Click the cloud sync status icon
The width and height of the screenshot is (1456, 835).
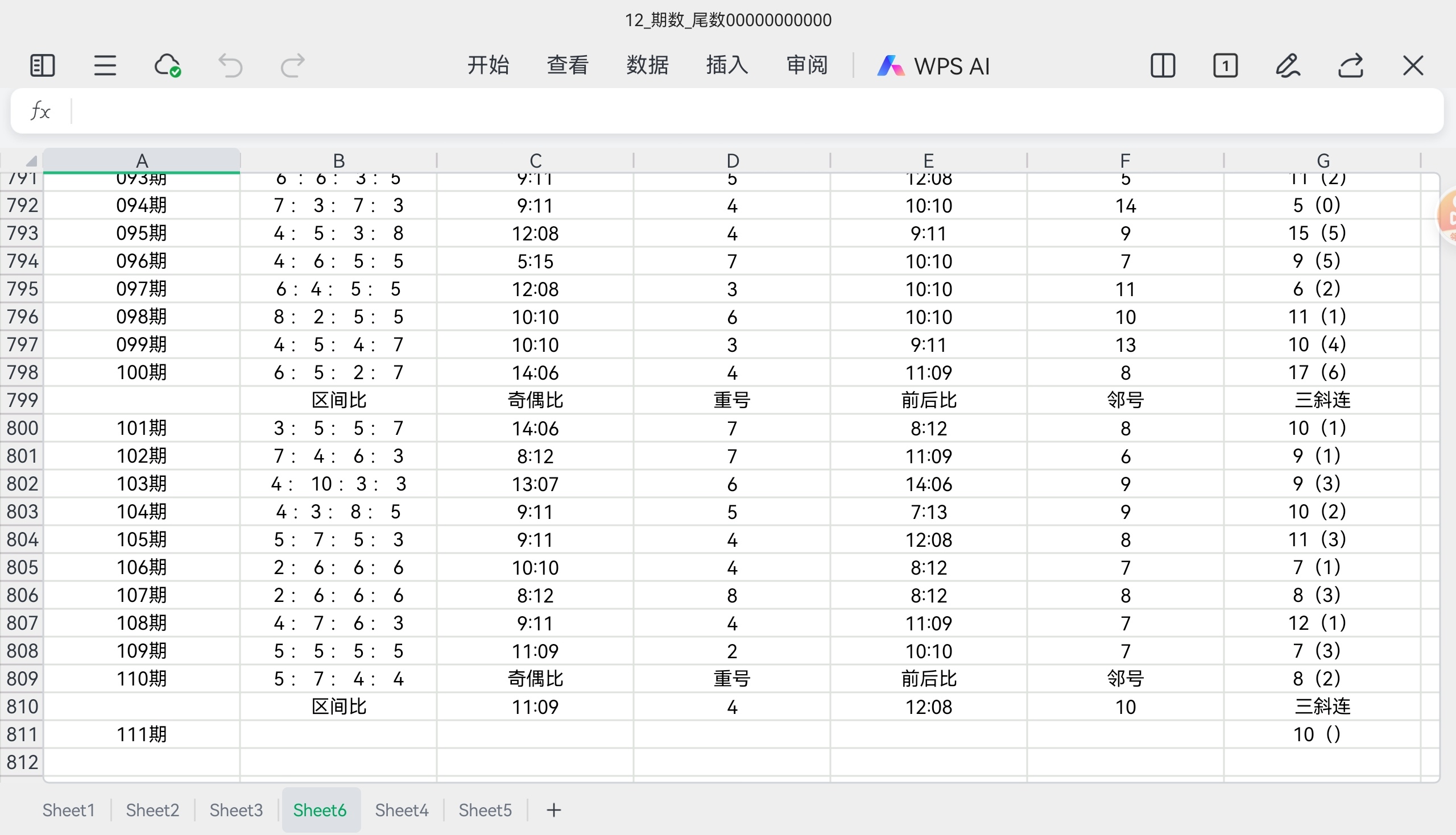click(168, 65)
